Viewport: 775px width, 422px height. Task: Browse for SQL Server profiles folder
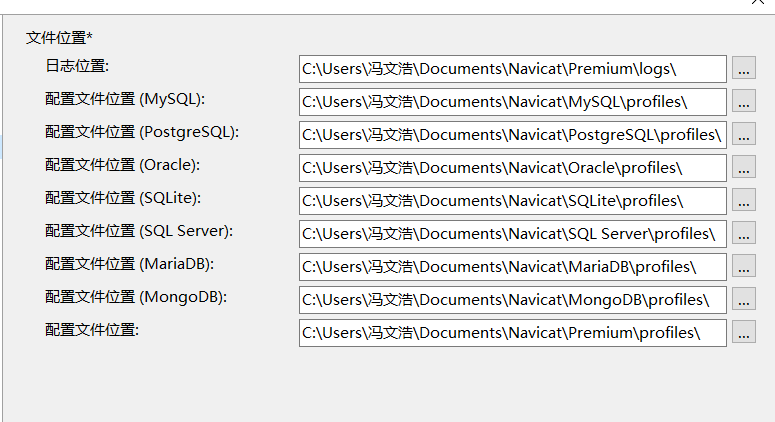[744, 233]
